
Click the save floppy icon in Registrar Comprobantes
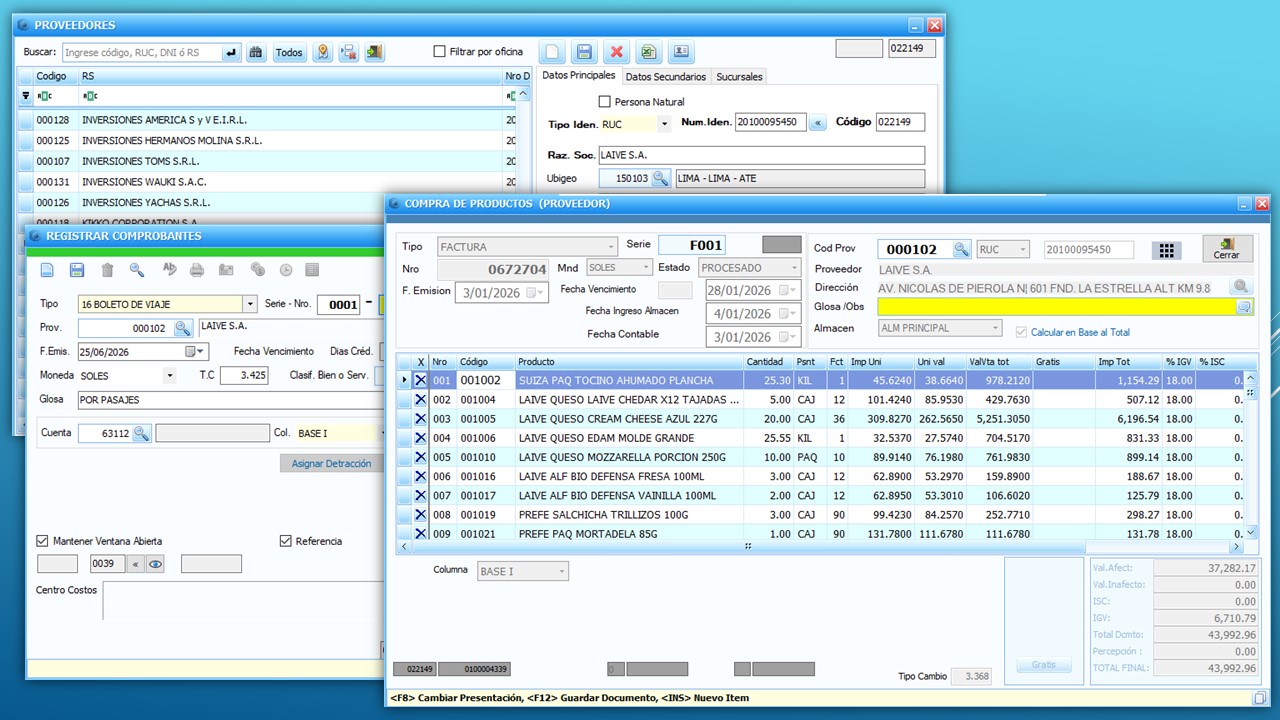[x=77, y=270]
